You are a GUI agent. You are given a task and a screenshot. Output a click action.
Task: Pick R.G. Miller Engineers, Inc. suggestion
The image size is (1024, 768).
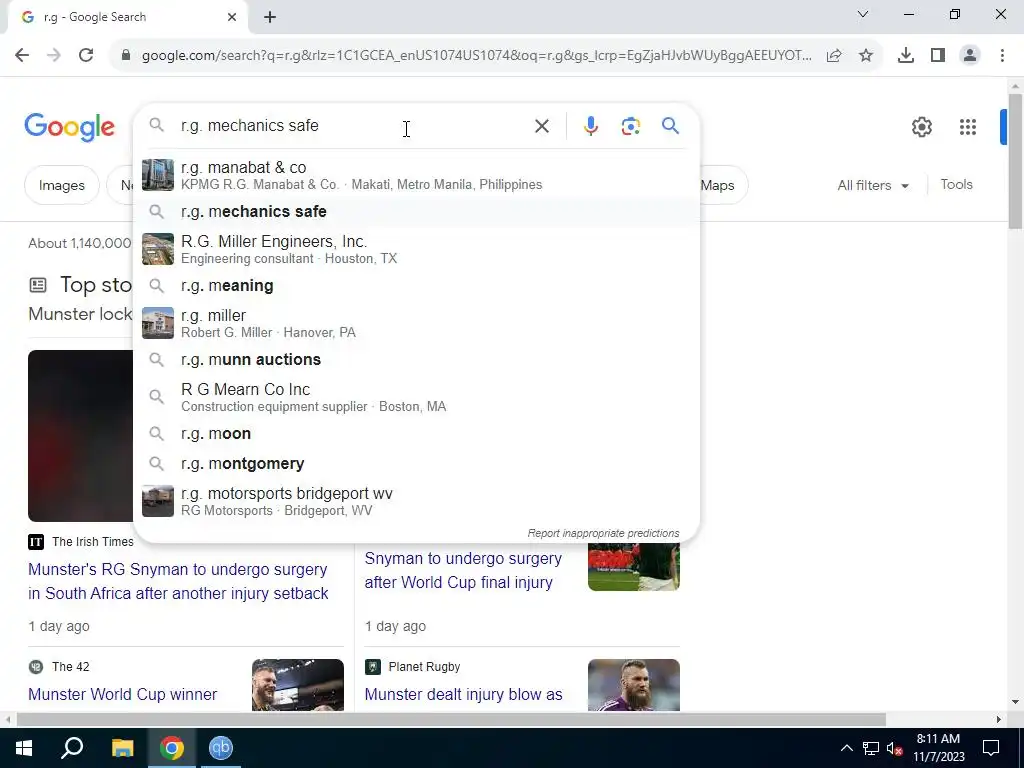pos(416,249)
